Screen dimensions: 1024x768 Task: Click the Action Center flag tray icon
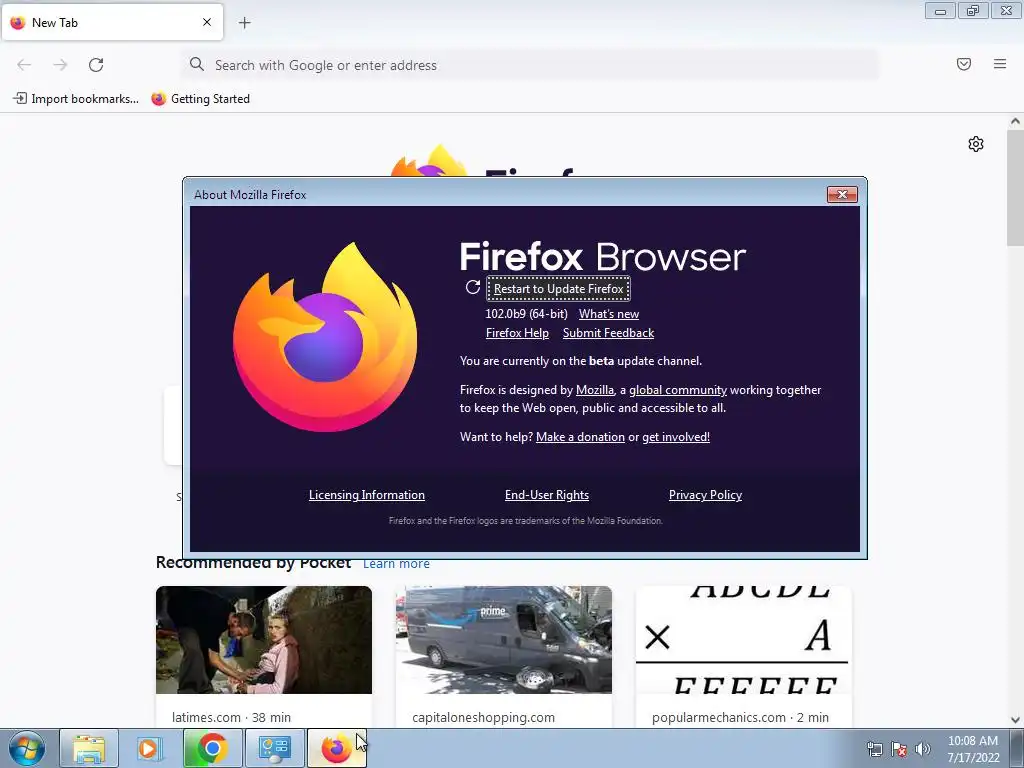pyautogui.click(x=899, y=749)
